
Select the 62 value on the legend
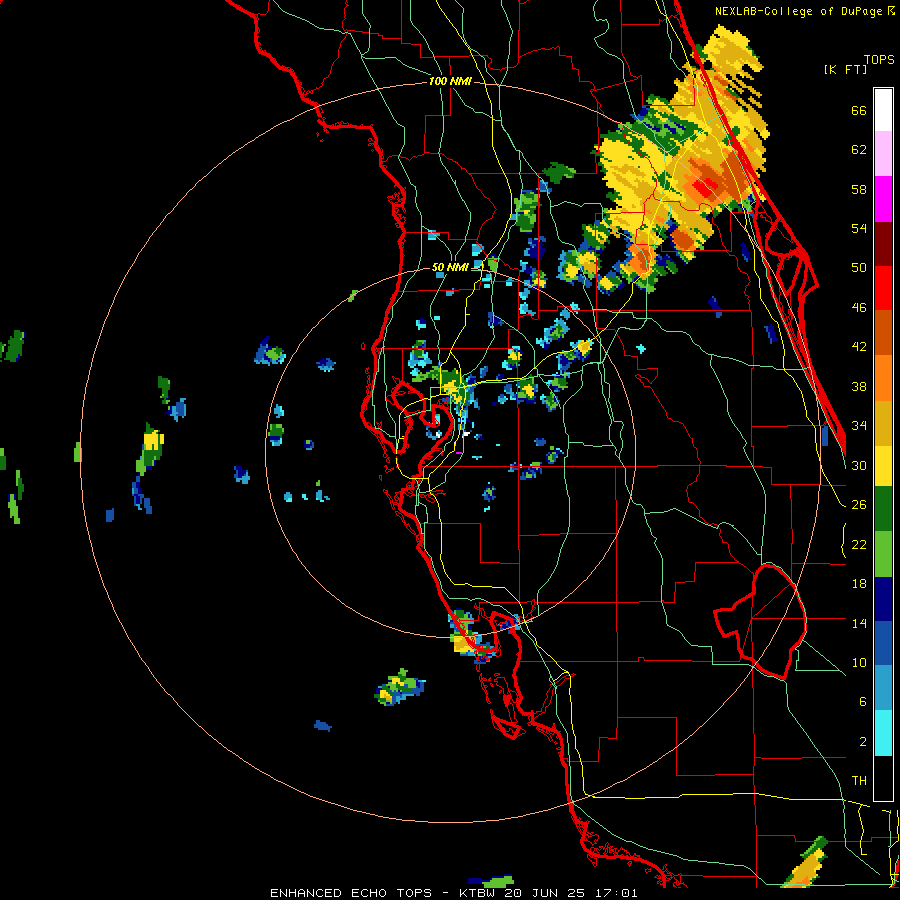pyautogui.click(x=859, y=150)
